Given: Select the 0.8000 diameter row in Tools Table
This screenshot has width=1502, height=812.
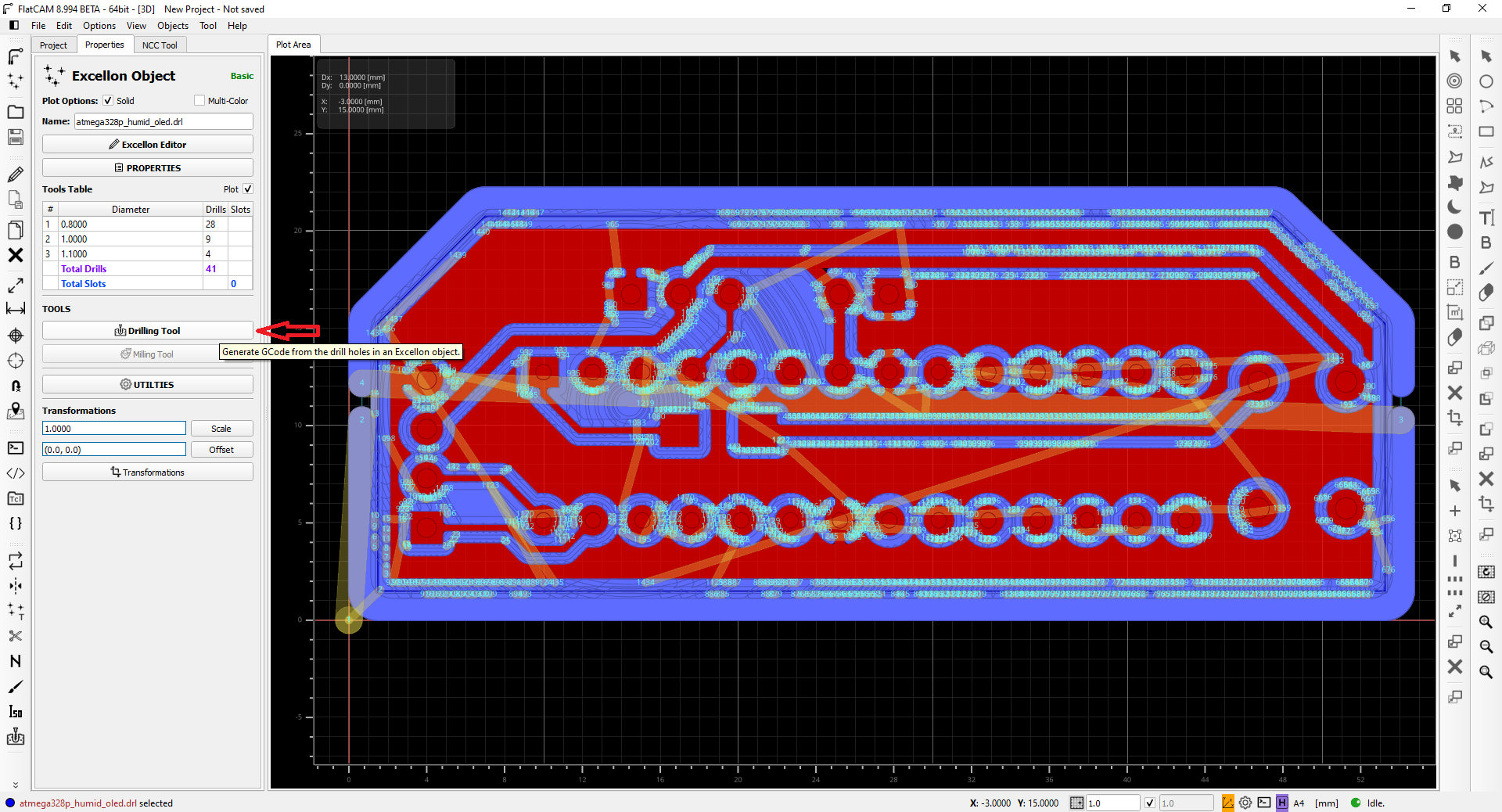Looking at the screenshot, I should tap(148, 224).
